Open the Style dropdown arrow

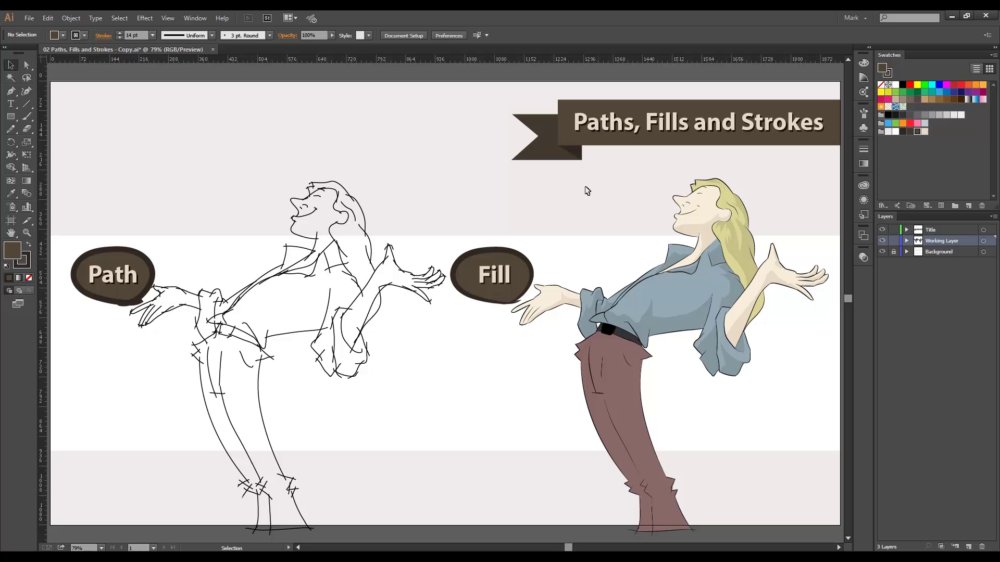pos(369,36)
